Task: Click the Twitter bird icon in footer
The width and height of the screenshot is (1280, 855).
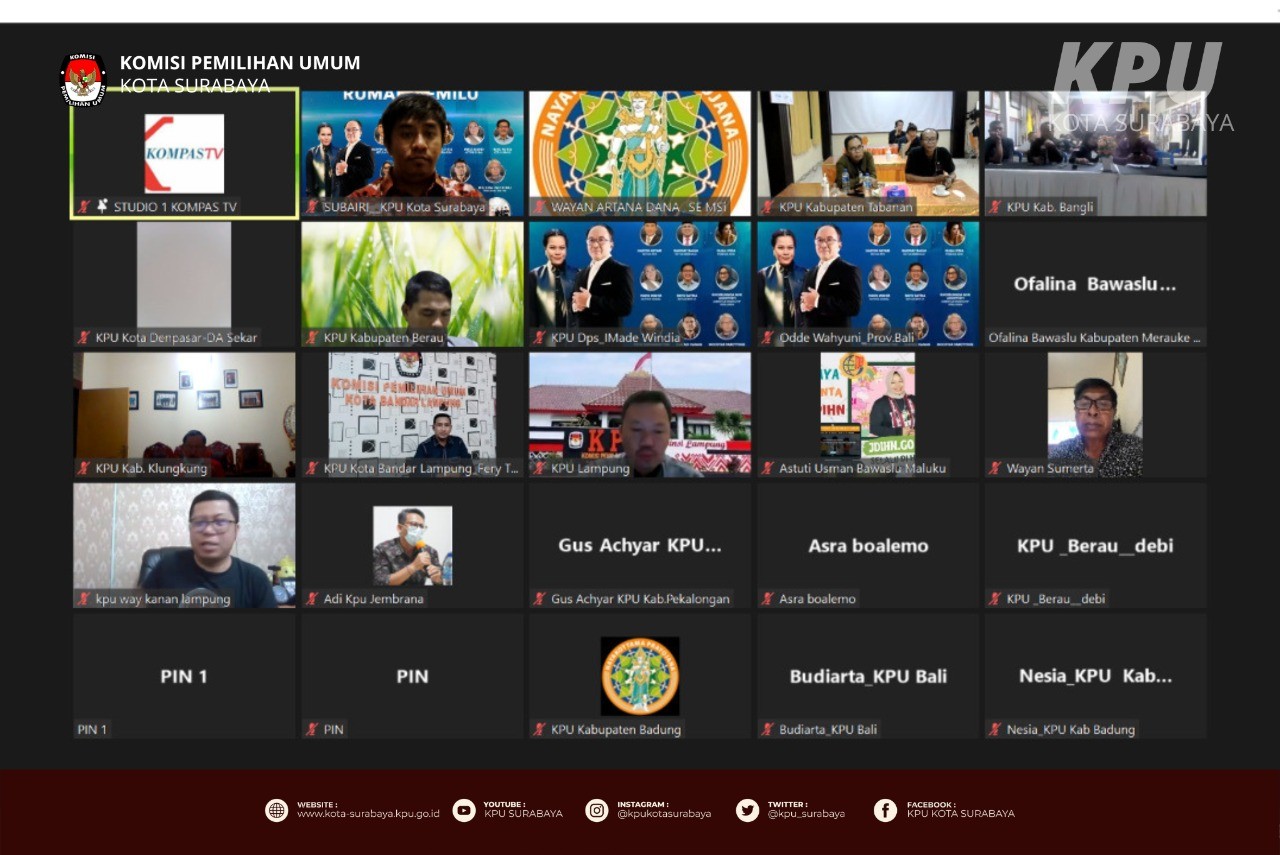Action: pos(747,810)
